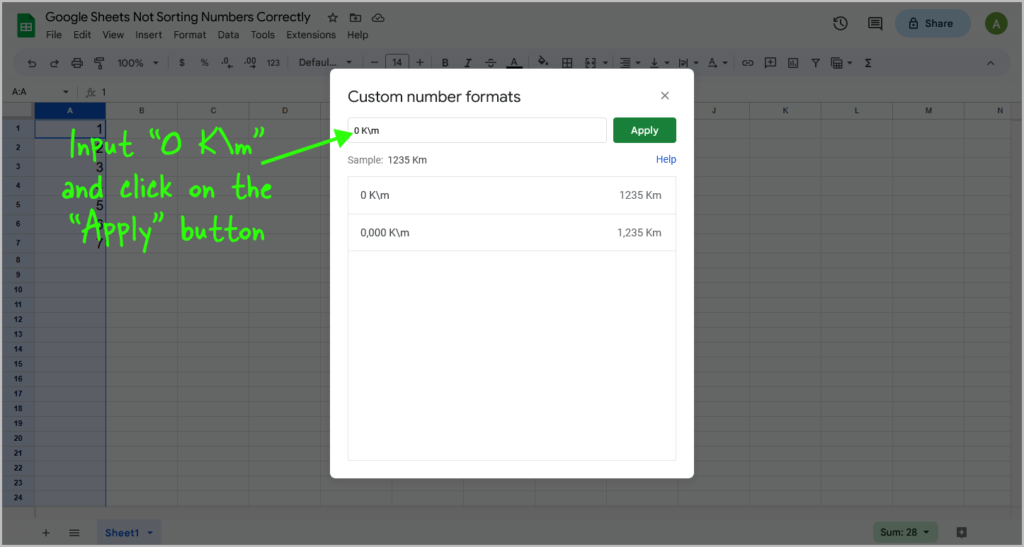Image resolution: width=1024 pixels, height=547 pixels.
Task: Click the custom format input field
Action: [477, 131]
